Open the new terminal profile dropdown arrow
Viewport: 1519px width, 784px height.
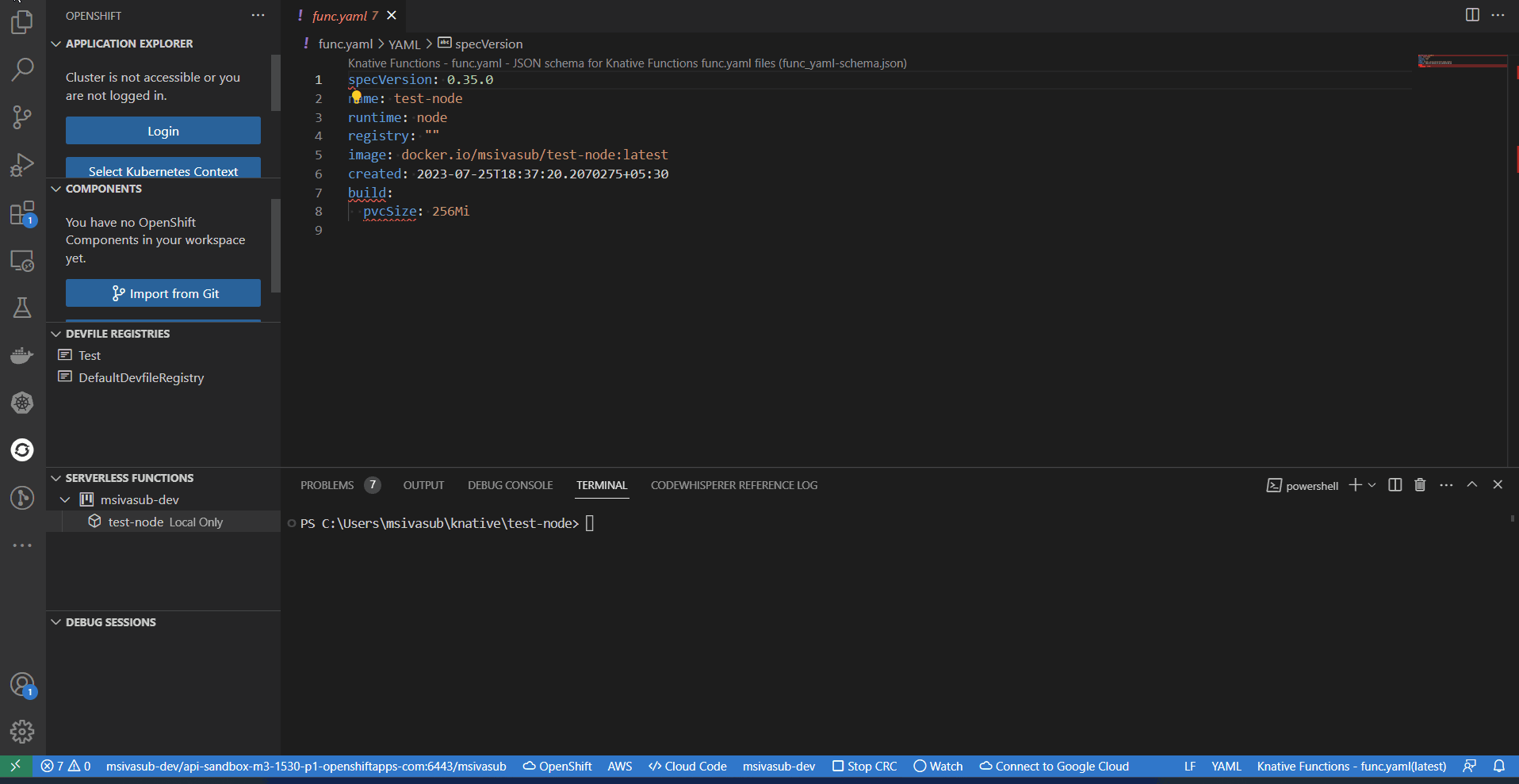click(x=1372, y=485)
